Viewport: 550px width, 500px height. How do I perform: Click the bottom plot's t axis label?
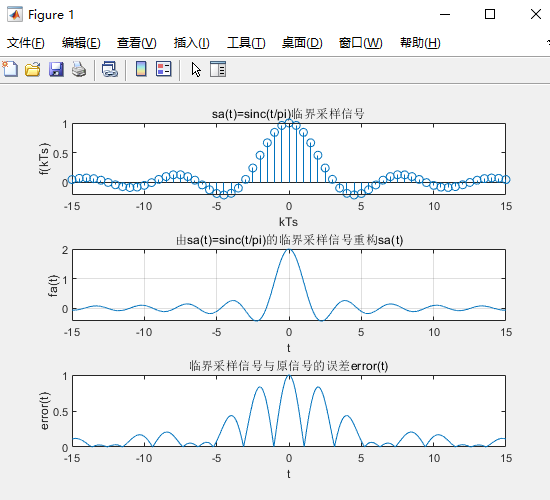[289, 474]
